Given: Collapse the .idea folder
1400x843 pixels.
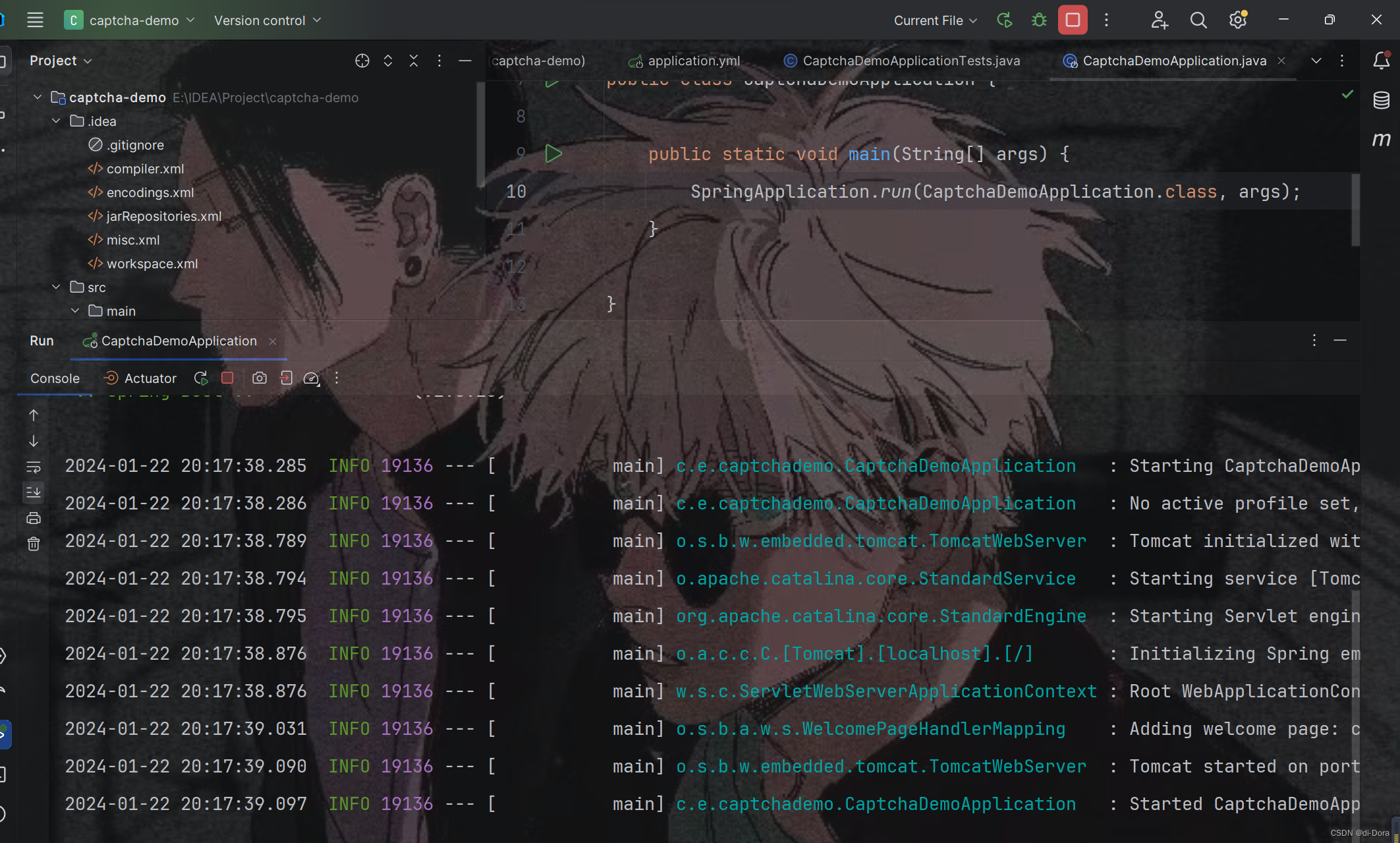Looking at the screenshot, I should (56, 121).
